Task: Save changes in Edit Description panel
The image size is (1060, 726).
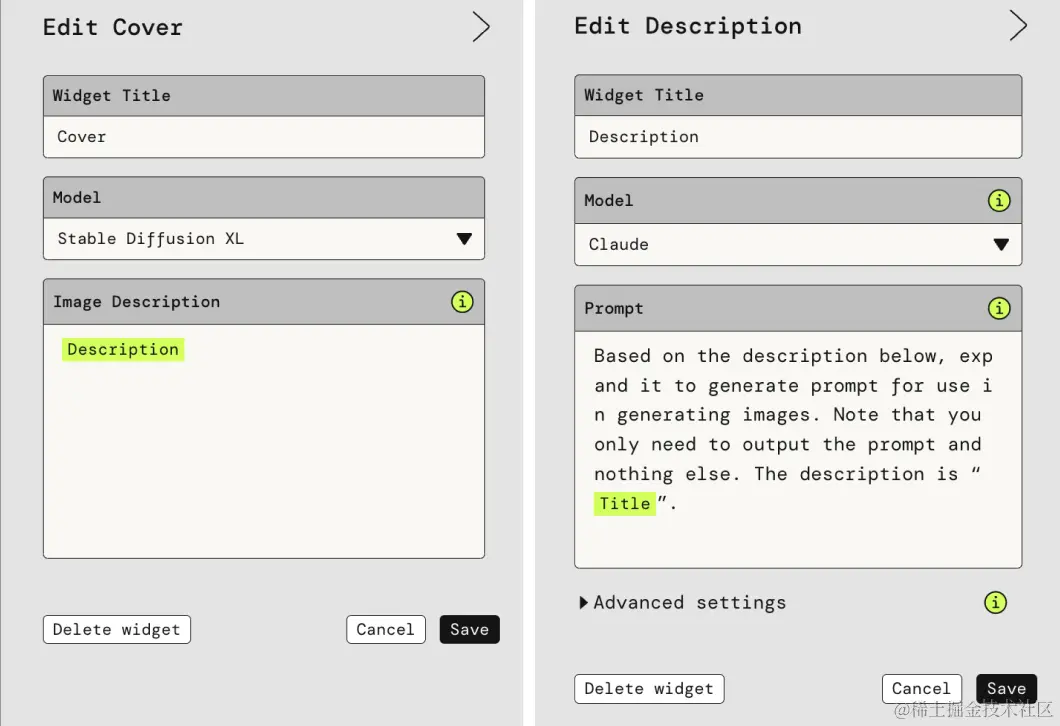Action: pos(1007,689)
